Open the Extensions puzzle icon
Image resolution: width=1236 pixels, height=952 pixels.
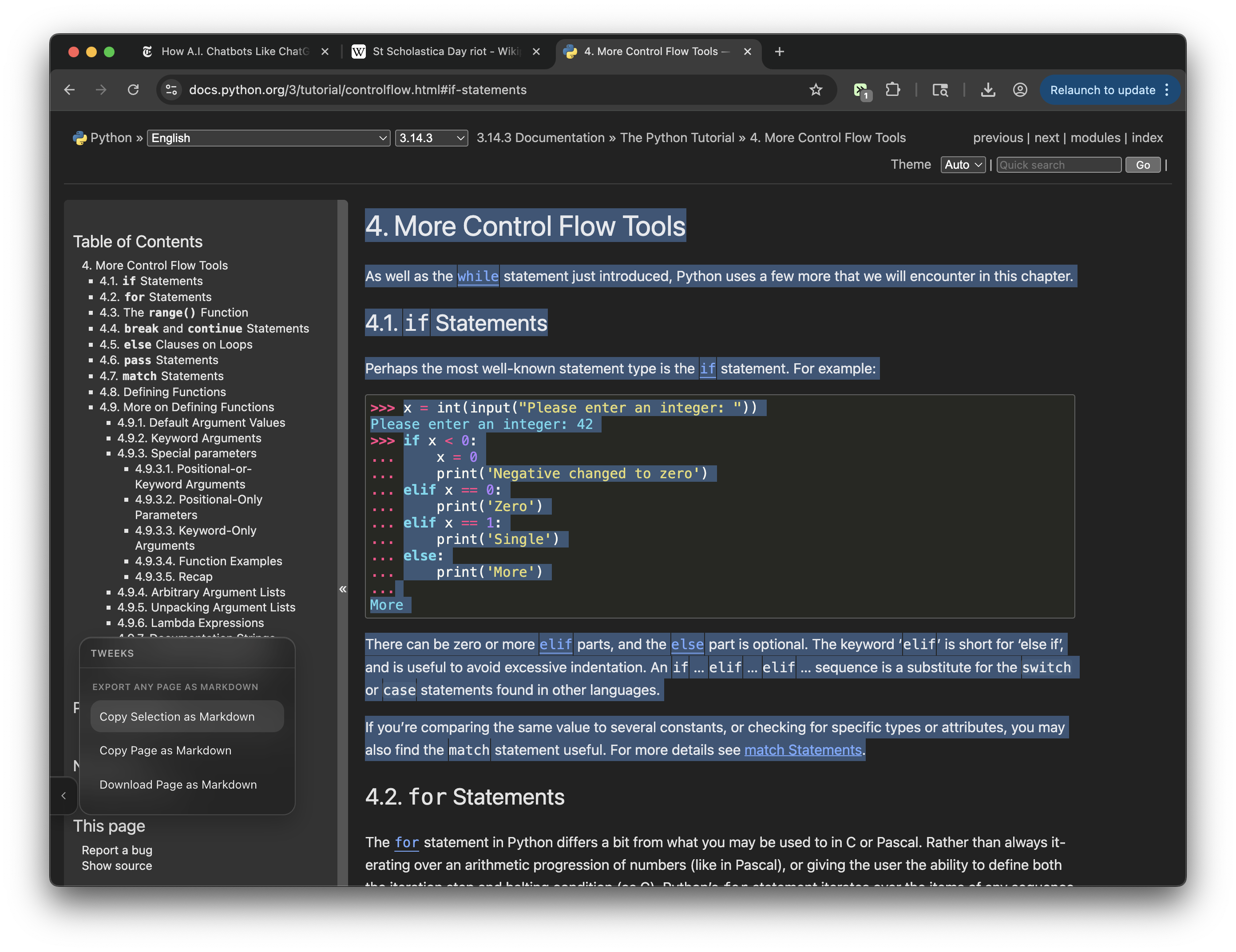(x=892, y=90)
